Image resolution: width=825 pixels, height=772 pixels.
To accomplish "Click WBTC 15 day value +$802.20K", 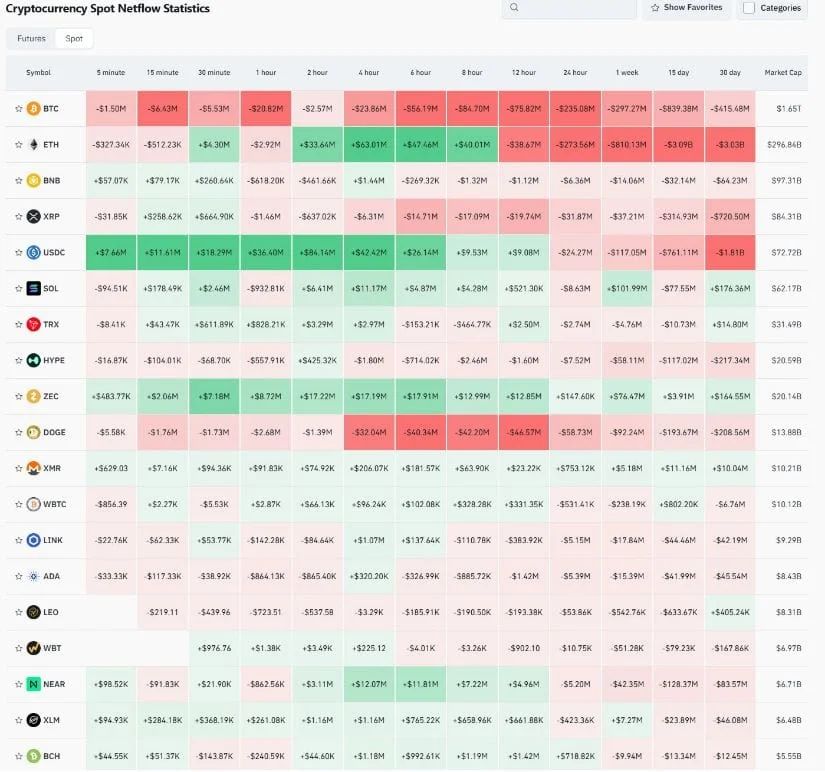I will tap(678, 504).
